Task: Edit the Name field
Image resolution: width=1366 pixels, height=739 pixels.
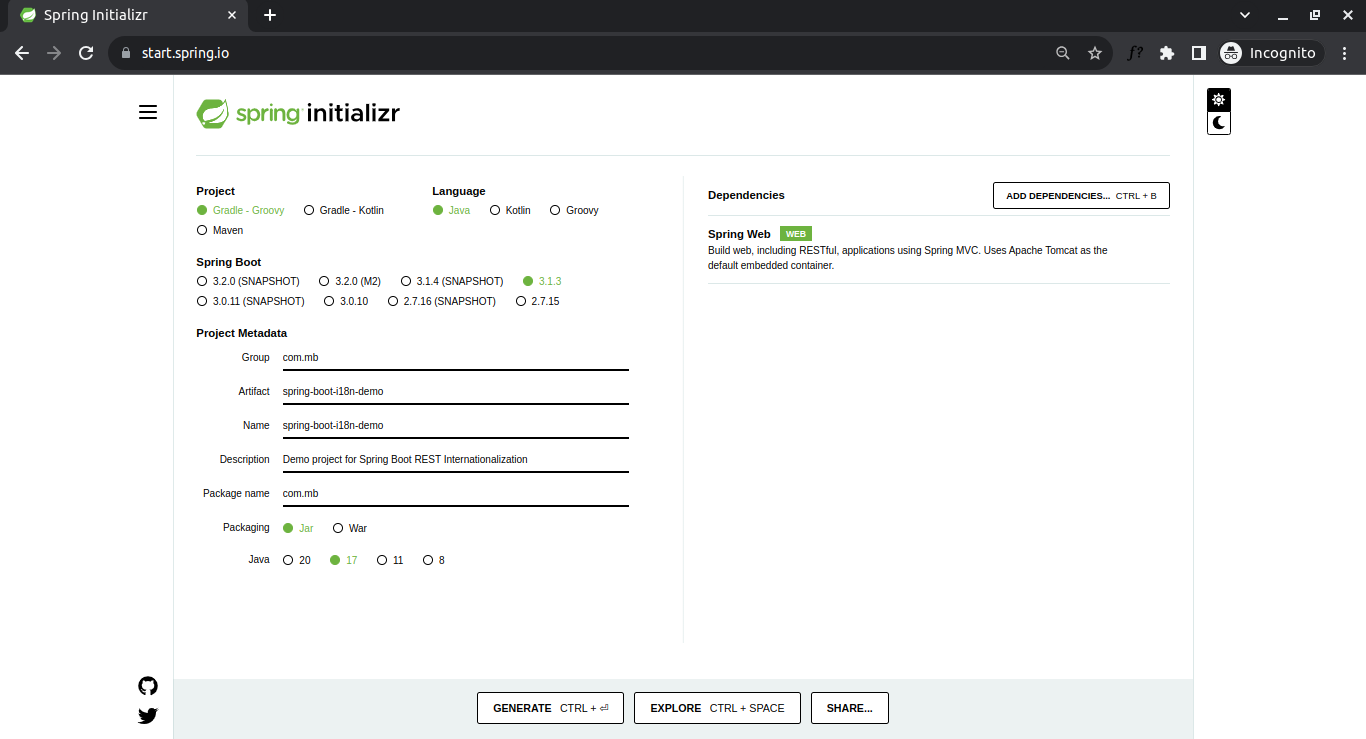Action: click(x=455, y=426)
